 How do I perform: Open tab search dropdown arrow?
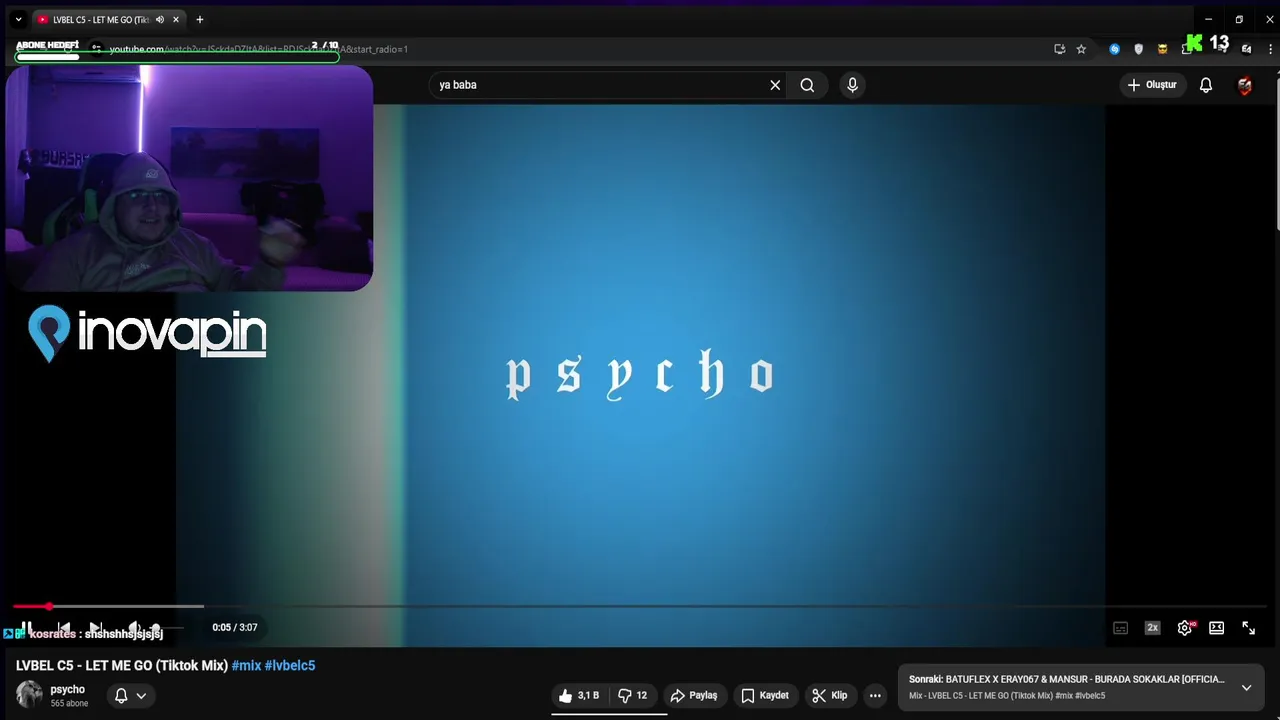18,19
